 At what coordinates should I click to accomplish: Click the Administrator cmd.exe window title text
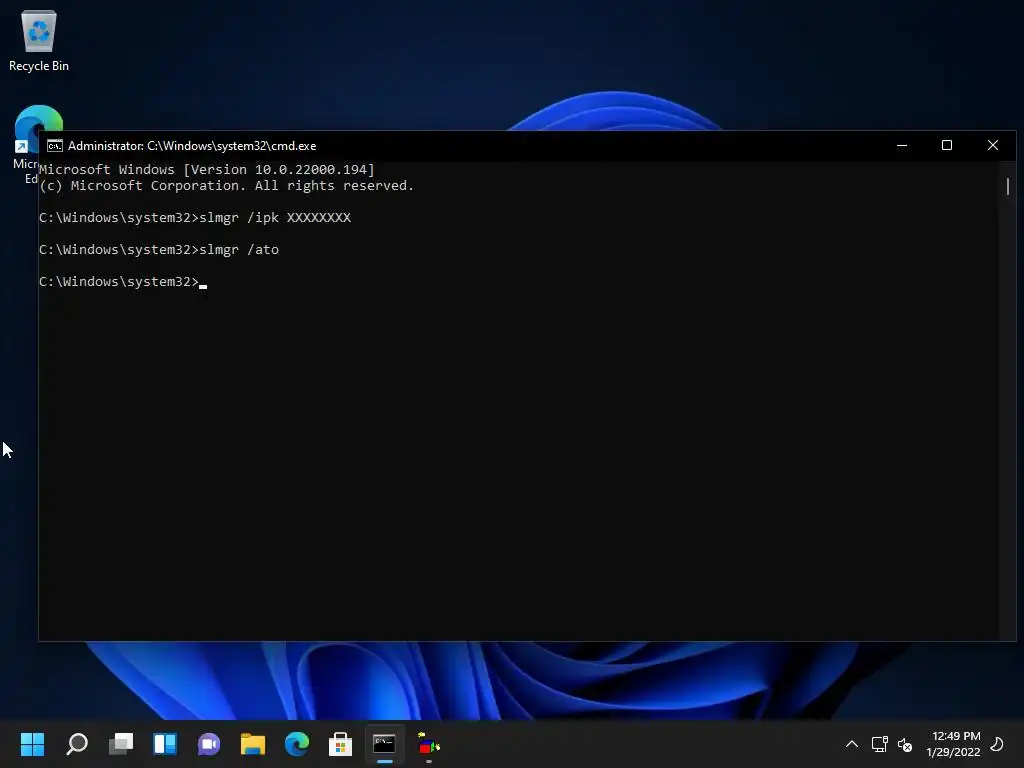pyautogui.click(x=192, y=146)
